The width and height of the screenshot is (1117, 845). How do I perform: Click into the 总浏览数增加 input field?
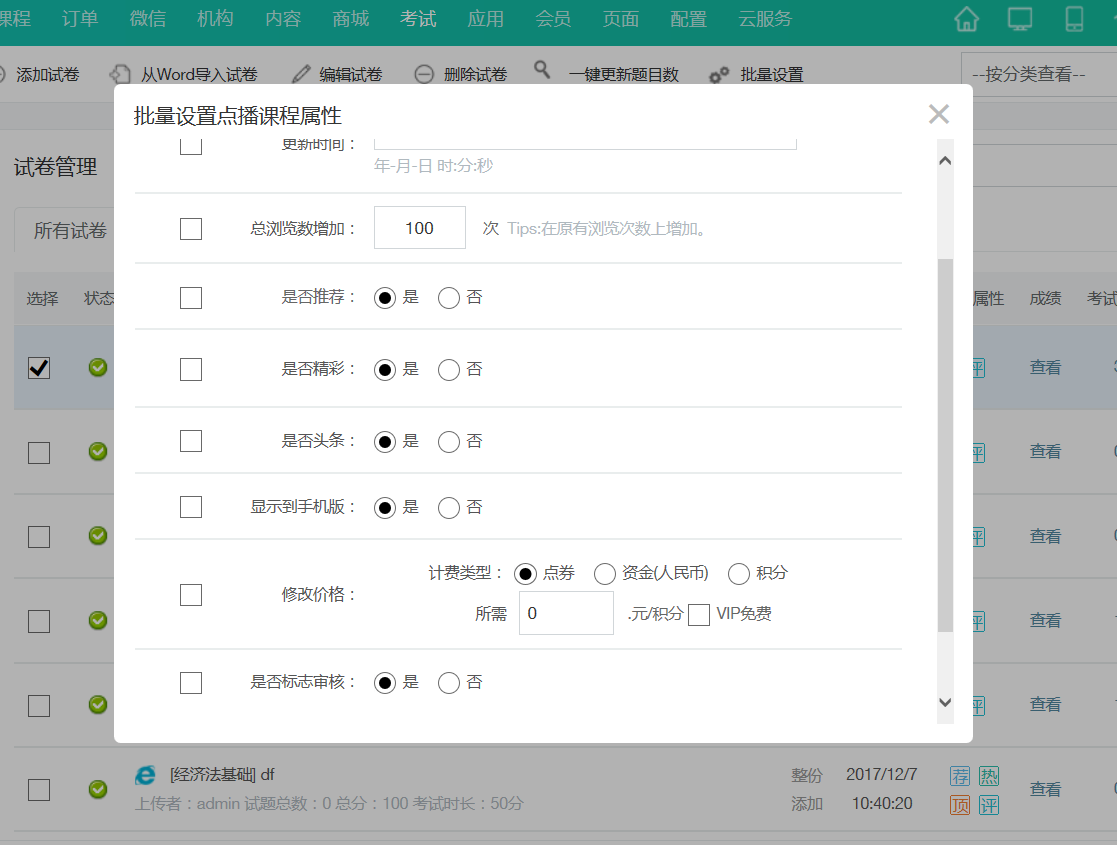(420, 228)
